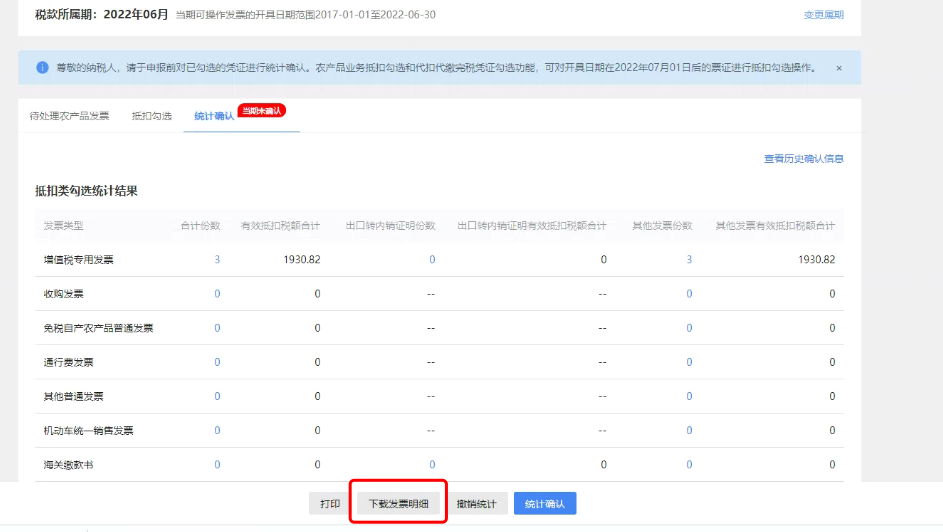943x532 pixels.
Task: Open the 免税自产农产品普通发票 其他发票份数 link 0
Action: [x=689, y=328]
